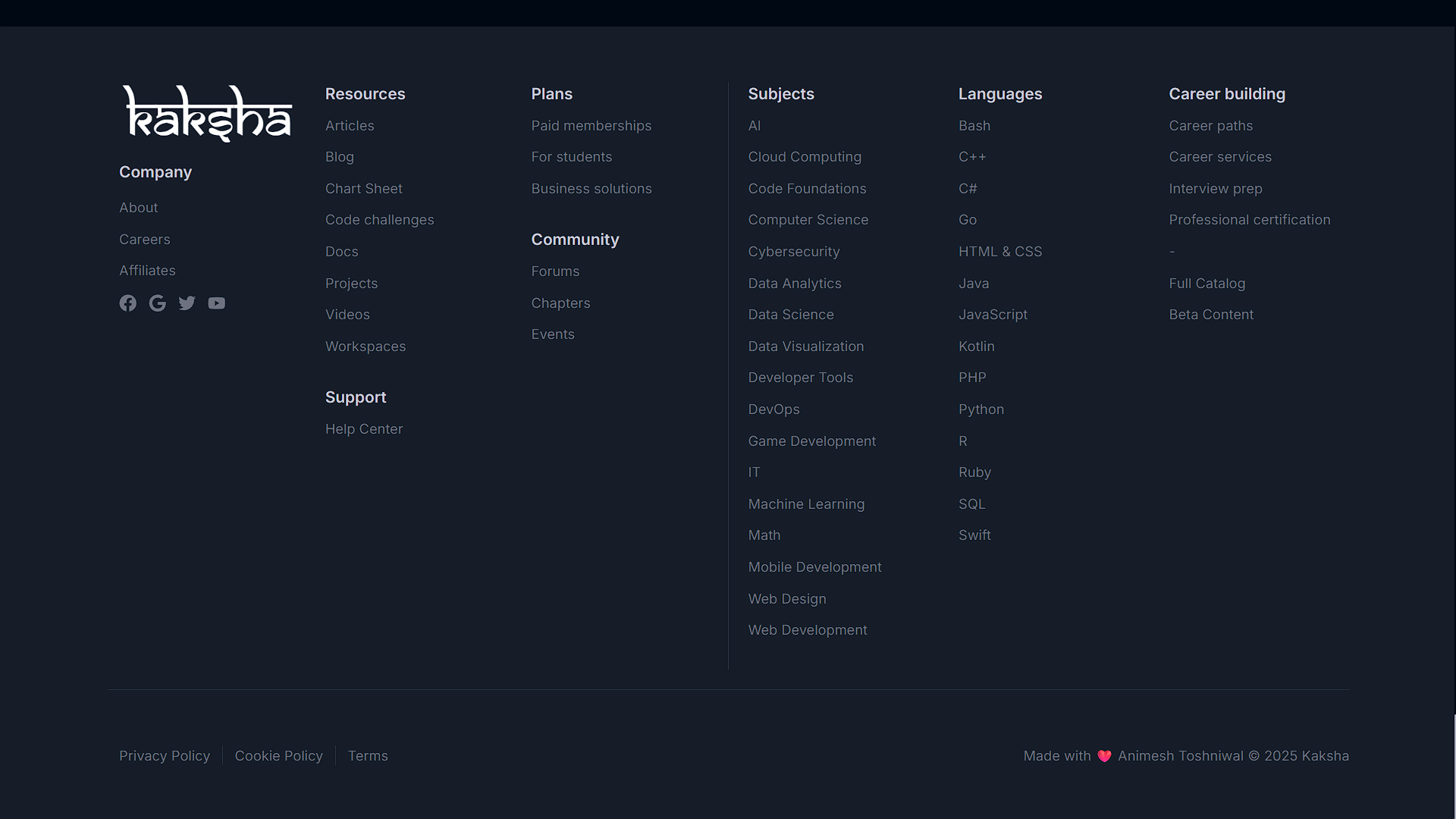Open Game Development subject
1456x819 pixels.
pyautogui.click(x=812, y=441)
